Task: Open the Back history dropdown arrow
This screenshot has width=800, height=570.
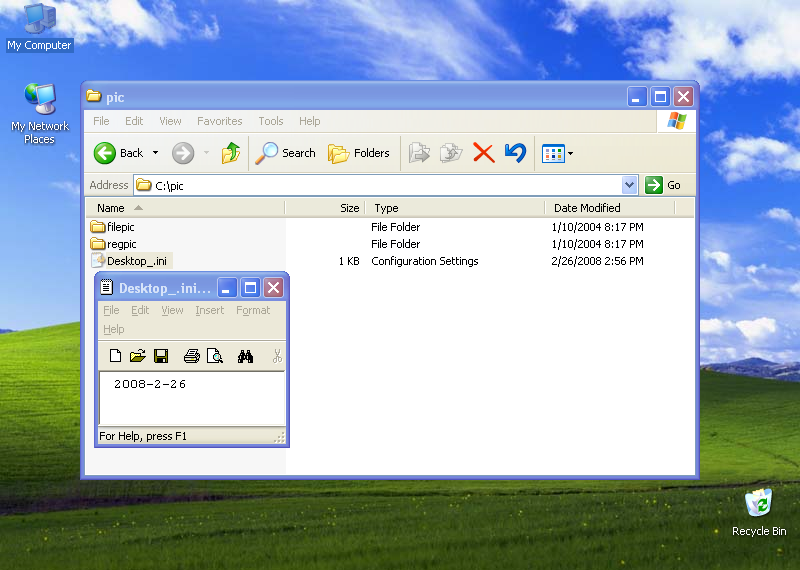Action: [x=156, y=153]
